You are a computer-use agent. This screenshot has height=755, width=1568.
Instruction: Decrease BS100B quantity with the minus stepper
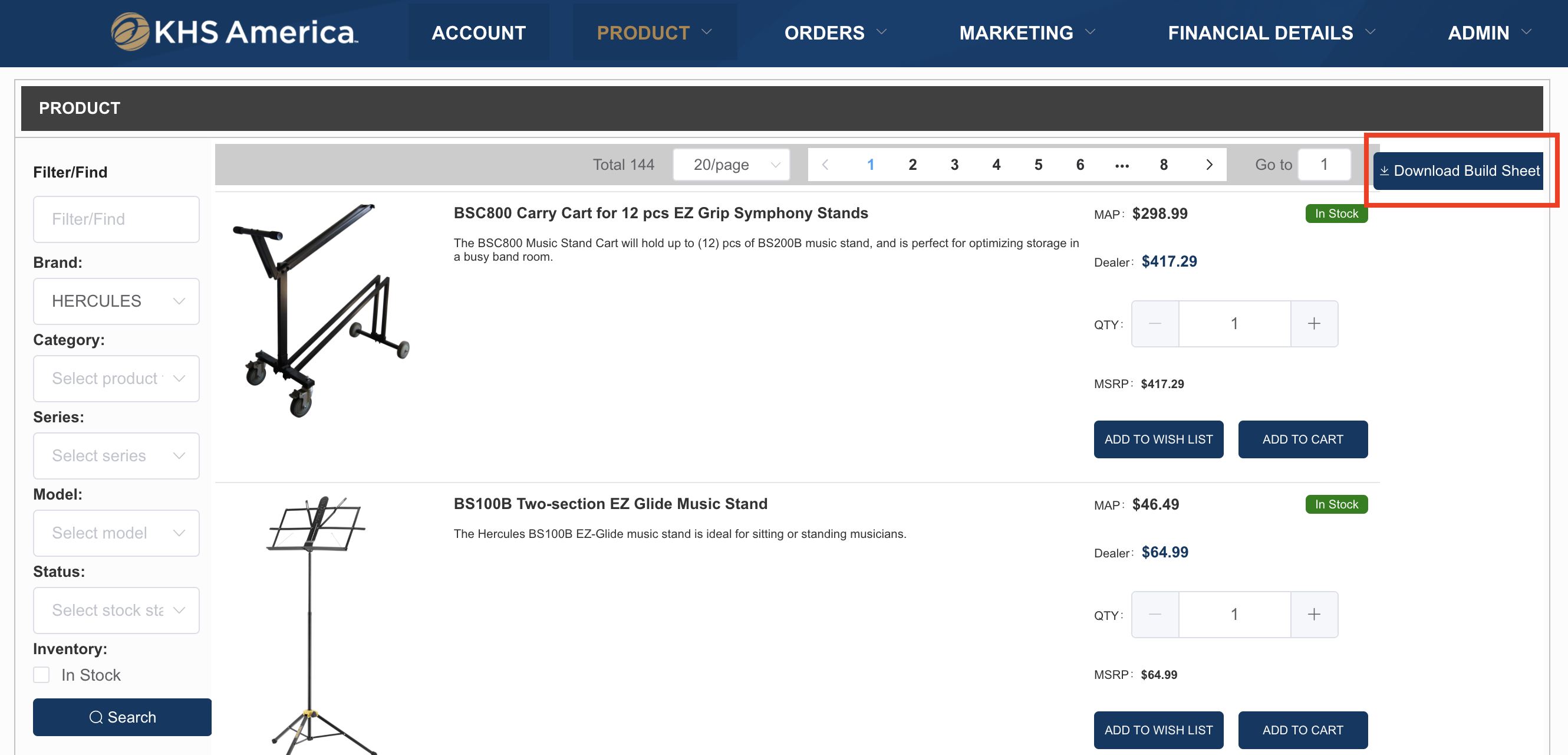(x=1155, y=614)
